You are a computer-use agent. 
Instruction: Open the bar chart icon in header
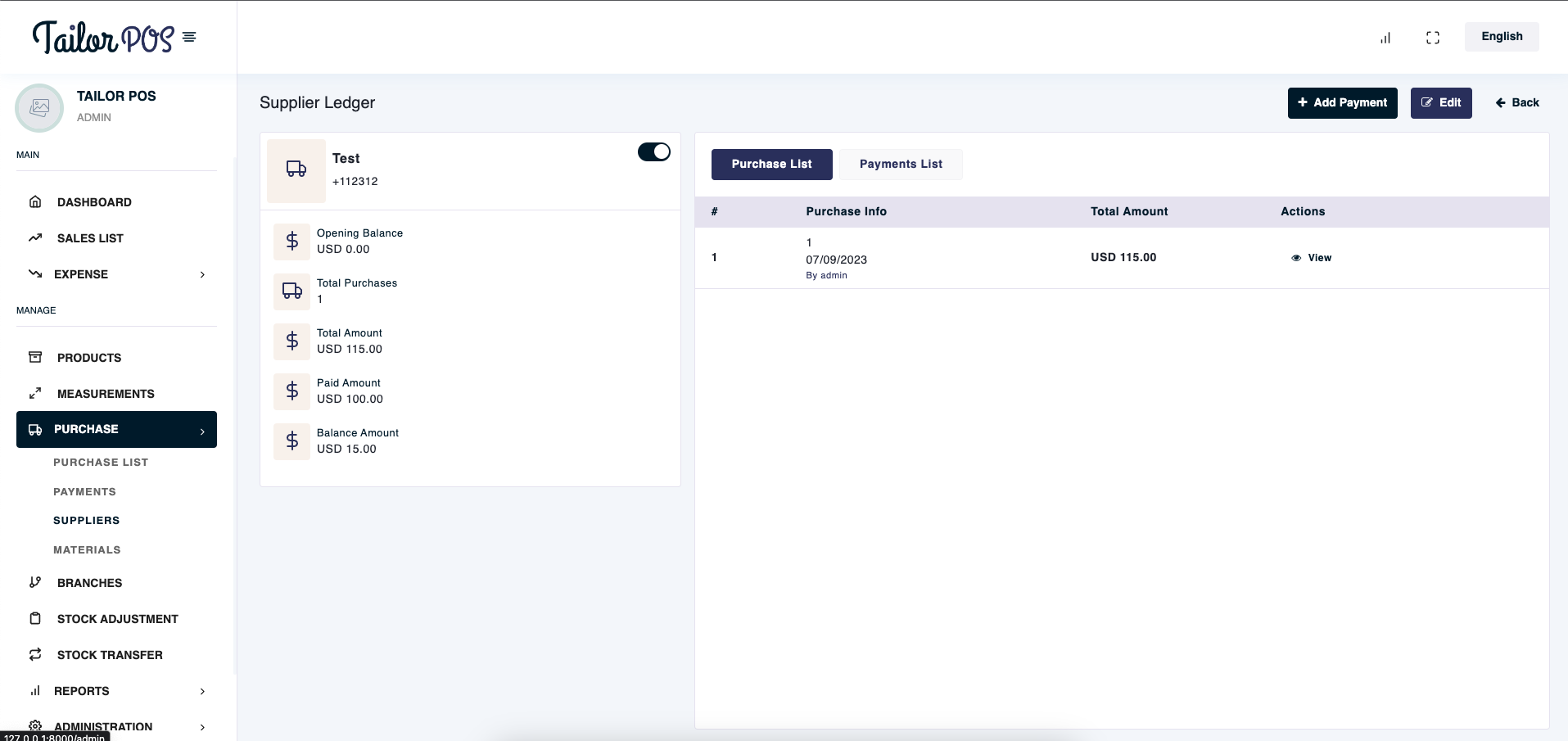pyautogui.click(x=1385, y=38)
